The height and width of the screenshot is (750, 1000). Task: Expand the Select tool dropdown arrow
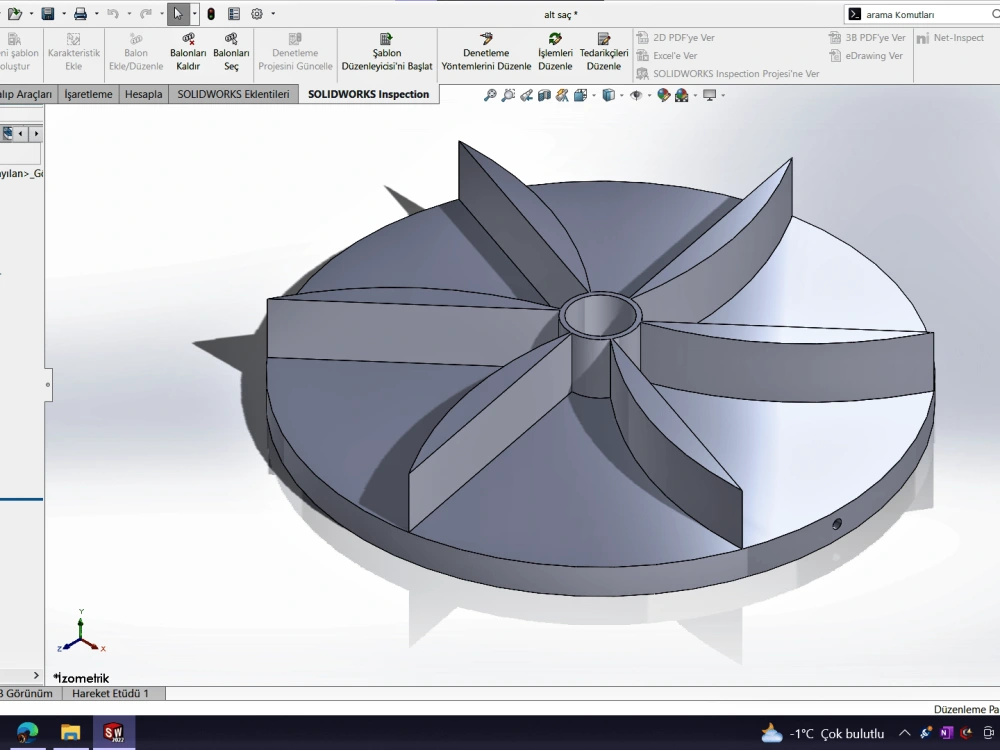[x=195, y=13]
